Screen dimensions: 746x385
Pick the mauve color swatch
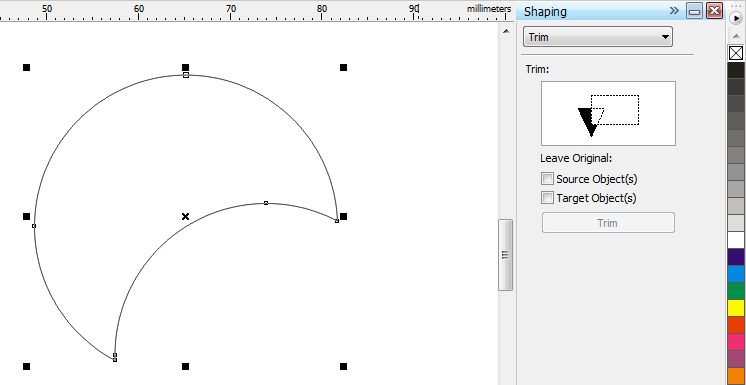point(736,358)
